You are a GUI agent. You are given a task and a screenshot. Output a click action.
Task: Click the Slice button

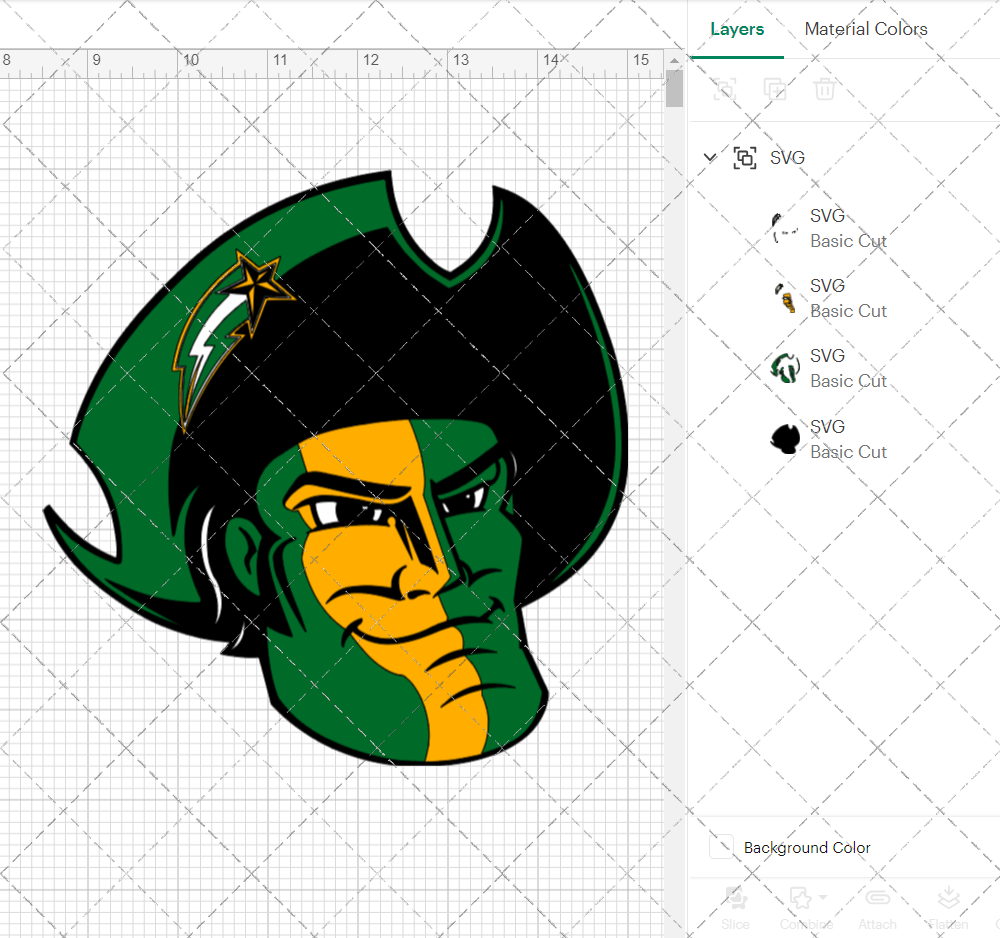(735, 908)
